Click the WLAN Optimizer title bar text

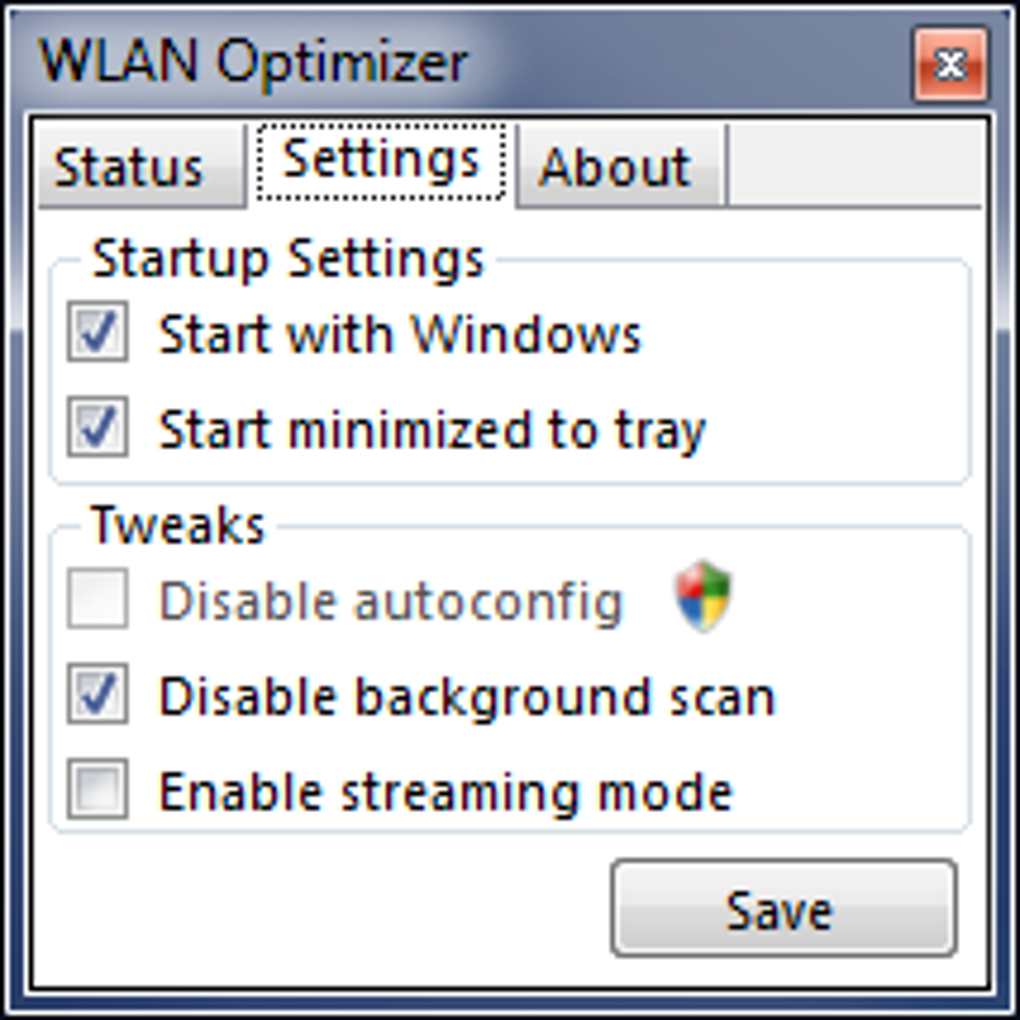coord(253,62)
